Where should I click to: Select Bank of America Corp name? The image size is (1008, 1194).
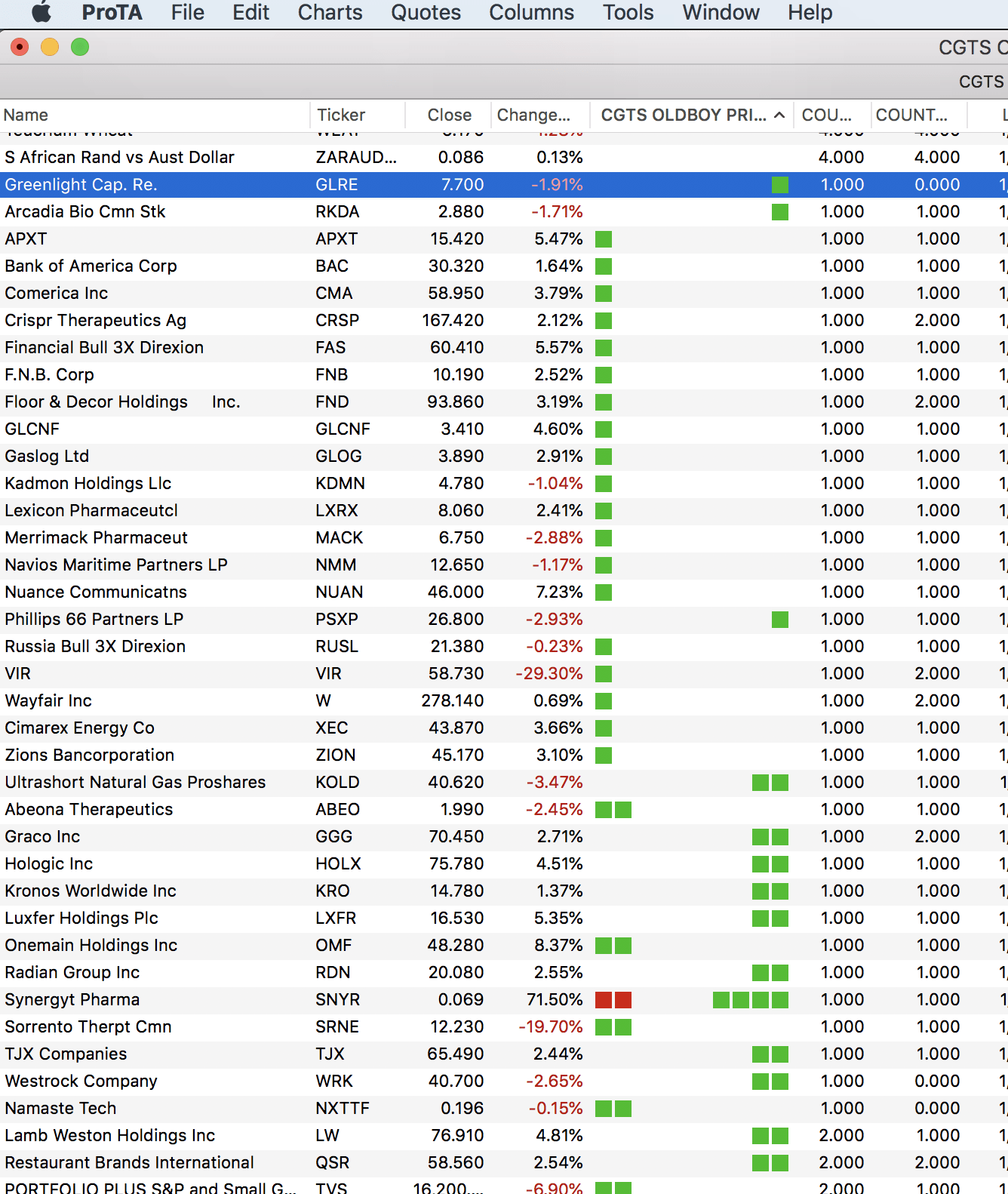click(x=91, y=266)
